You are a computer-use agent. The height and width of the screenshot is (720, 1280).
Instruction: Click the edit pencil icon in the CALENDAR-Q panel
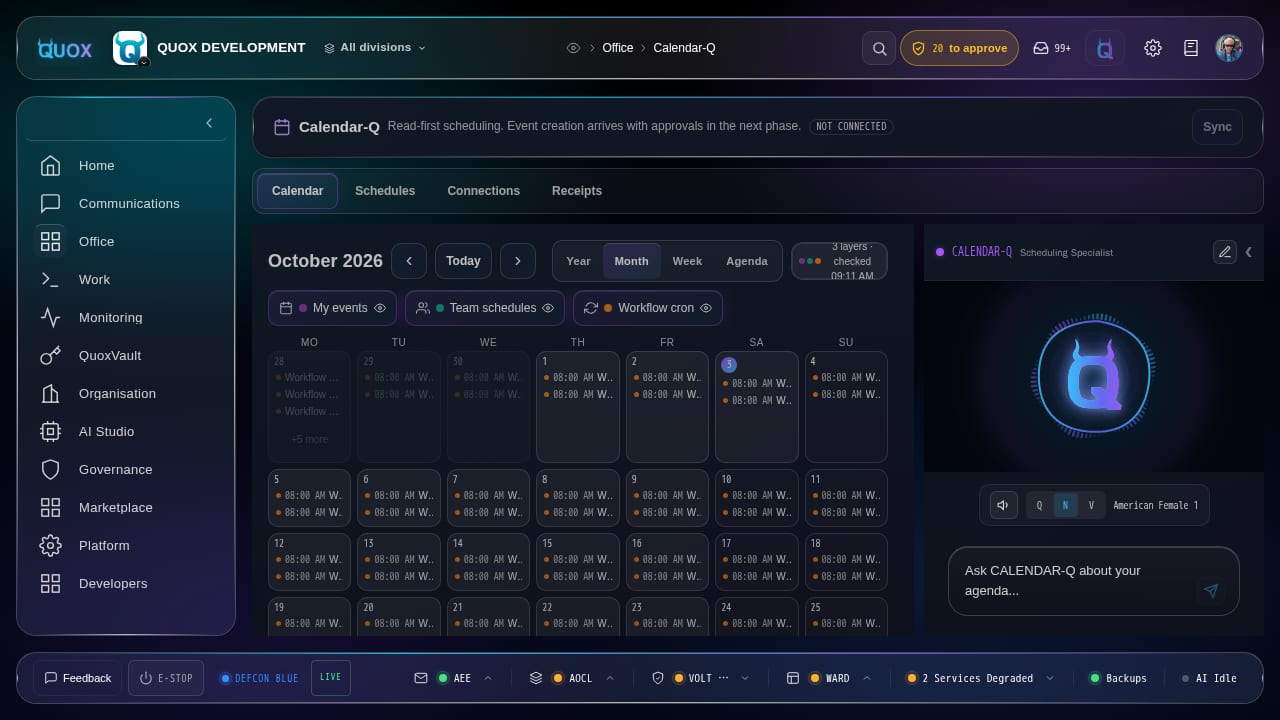coord(1225,252)
